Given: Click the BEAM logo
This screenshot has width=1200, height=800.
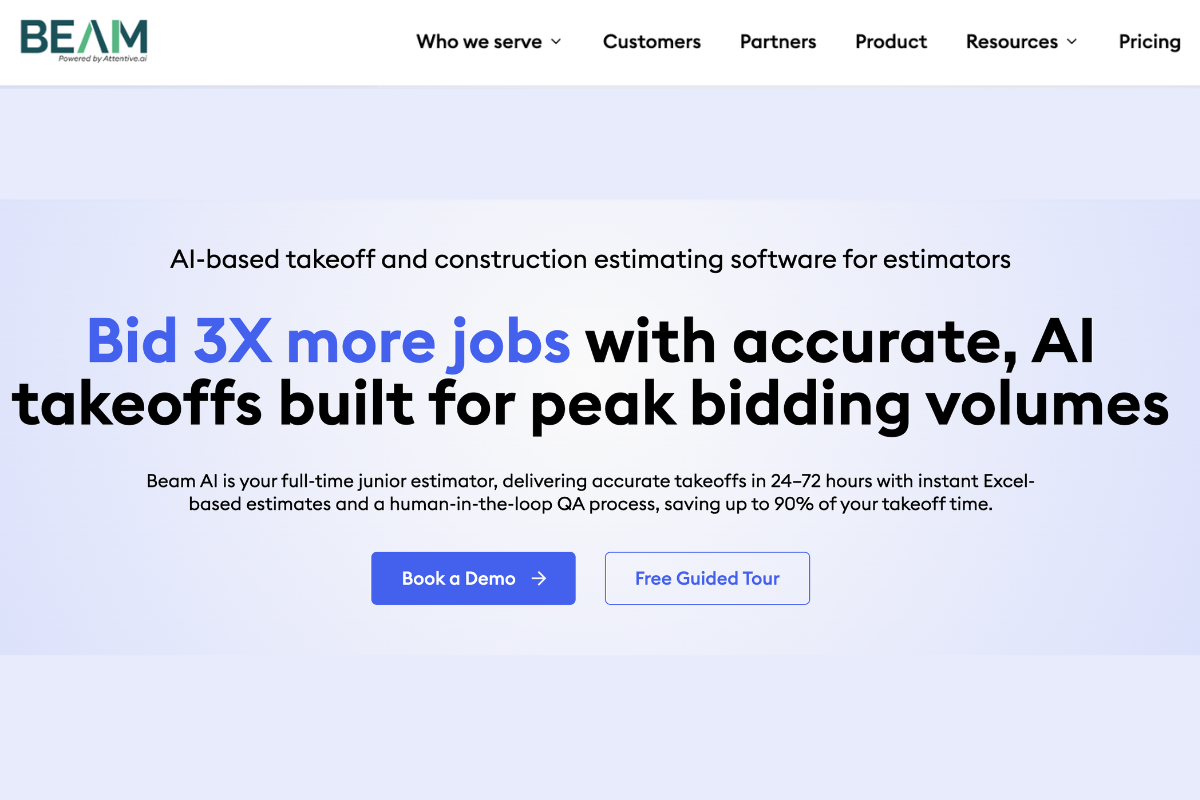Looking at the screenshot, I should tap(83, 36).
